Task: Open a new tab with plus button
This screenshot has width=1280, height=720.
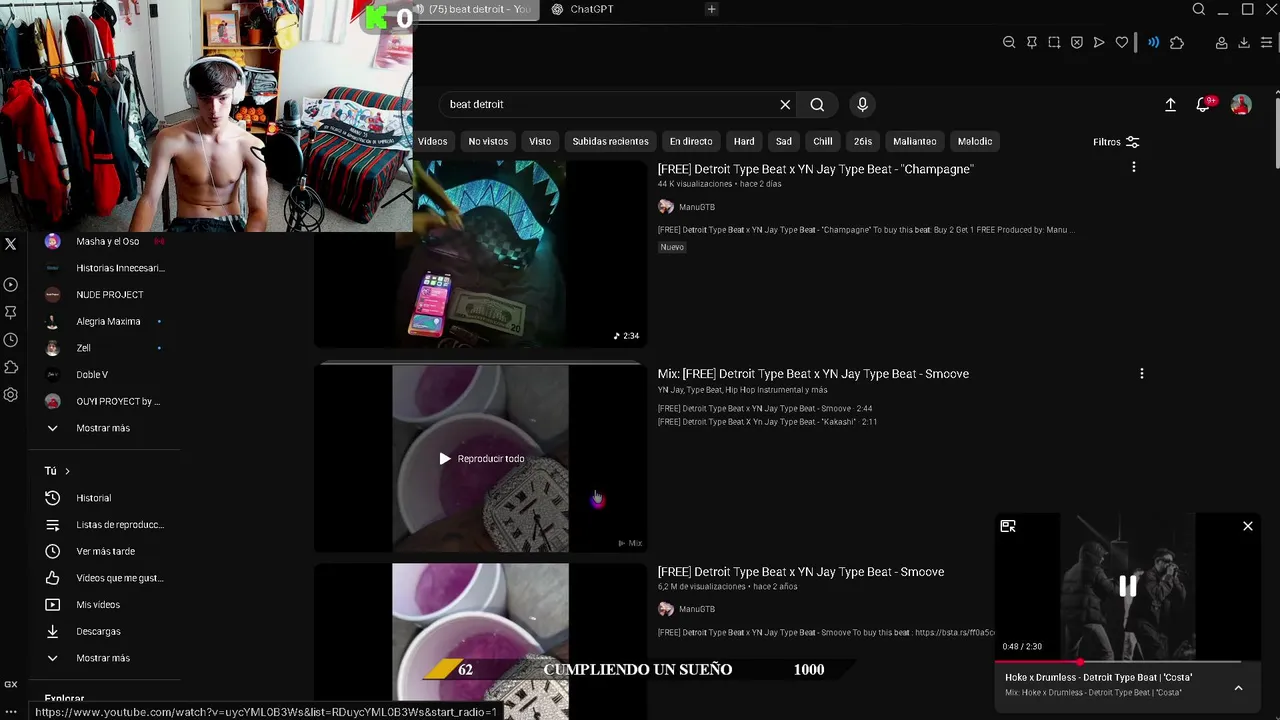Action: click(x=711, y=9)
